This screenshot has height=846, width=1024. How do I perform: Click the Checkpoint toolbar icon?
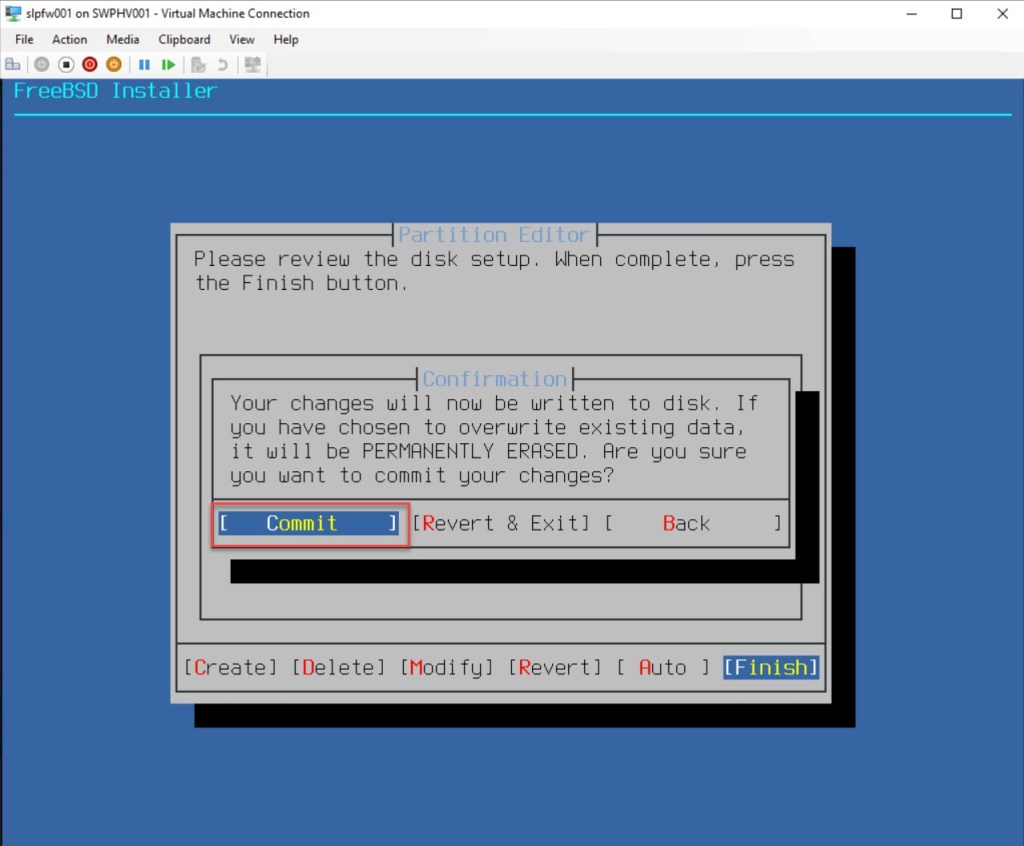[199, 64]
